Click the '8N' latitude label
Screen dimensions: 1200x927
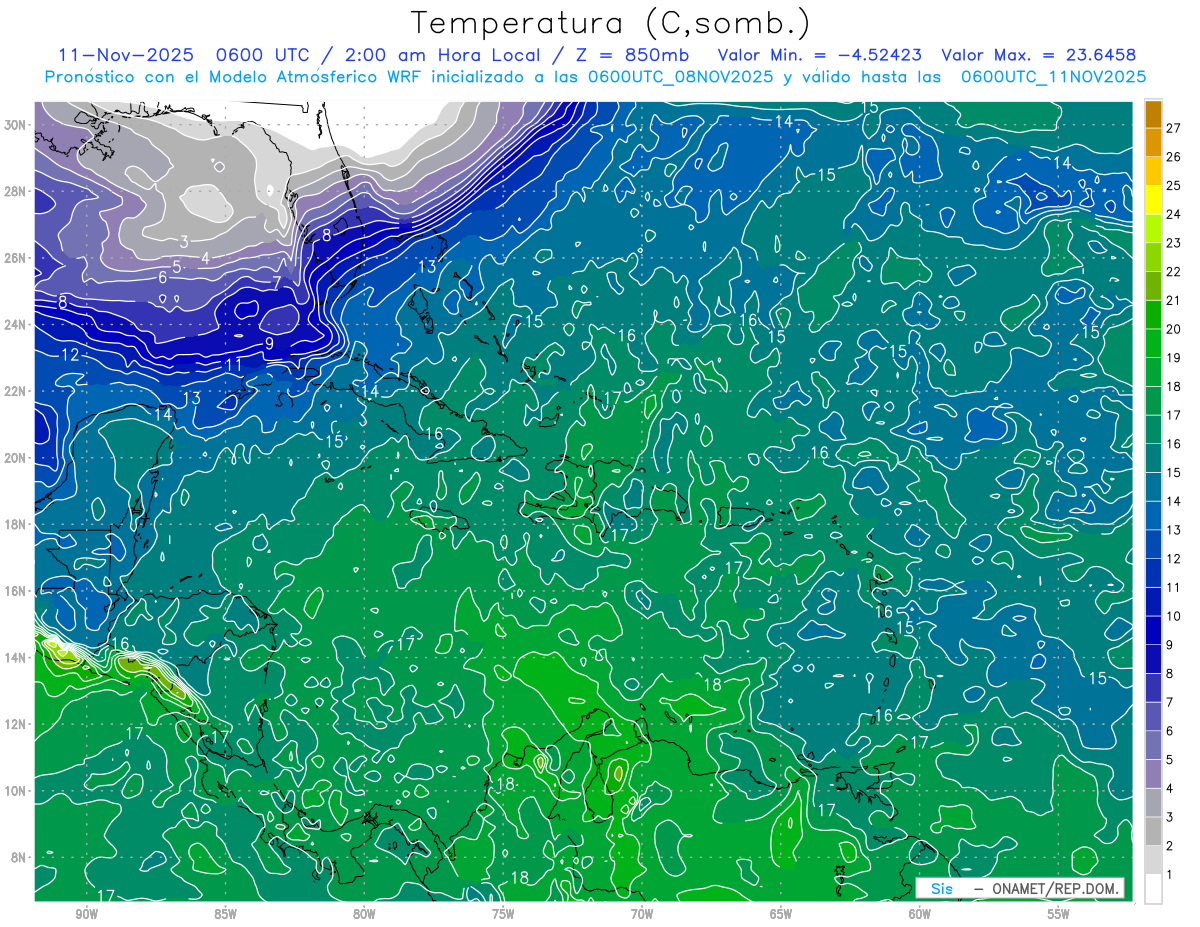19,857
